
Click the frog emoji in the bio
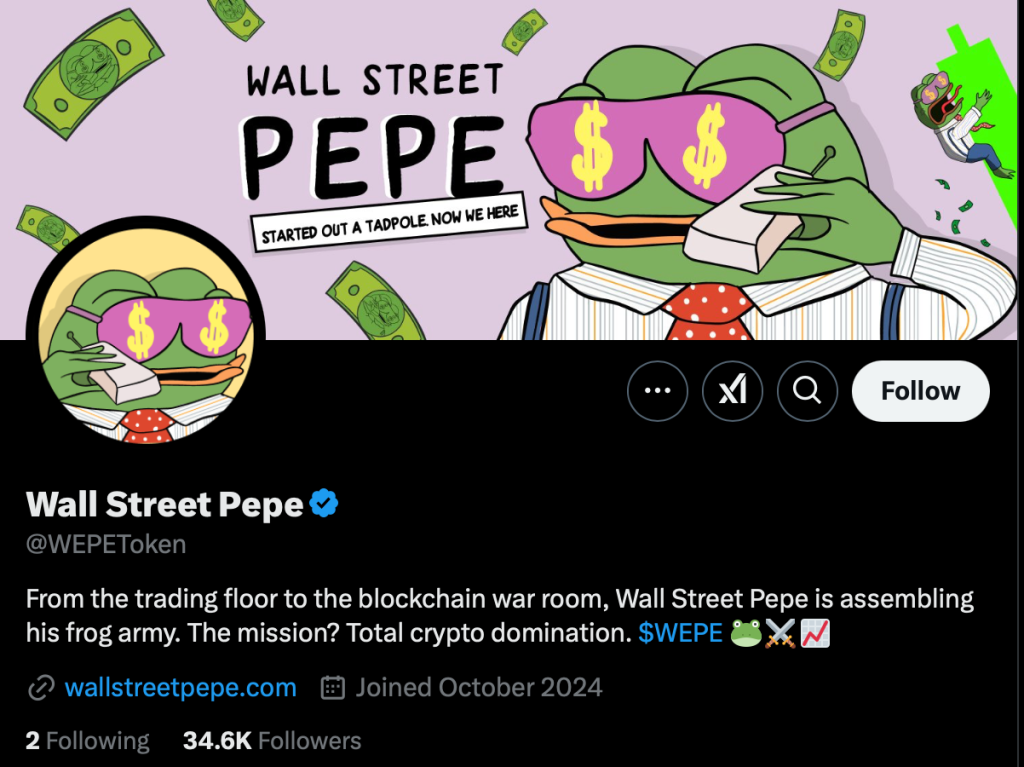[x=746, y=634]
